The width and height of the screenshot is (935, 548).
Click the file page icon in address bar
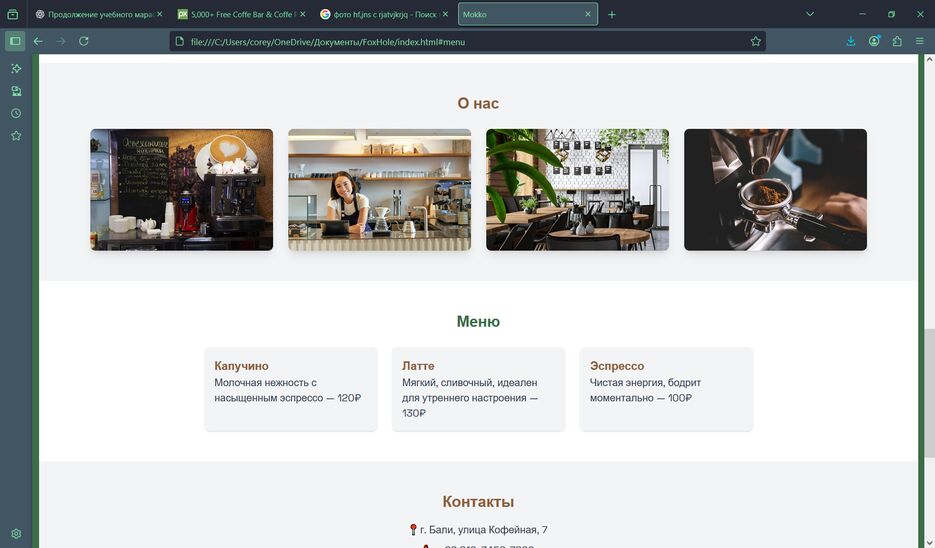coord(179,42)
